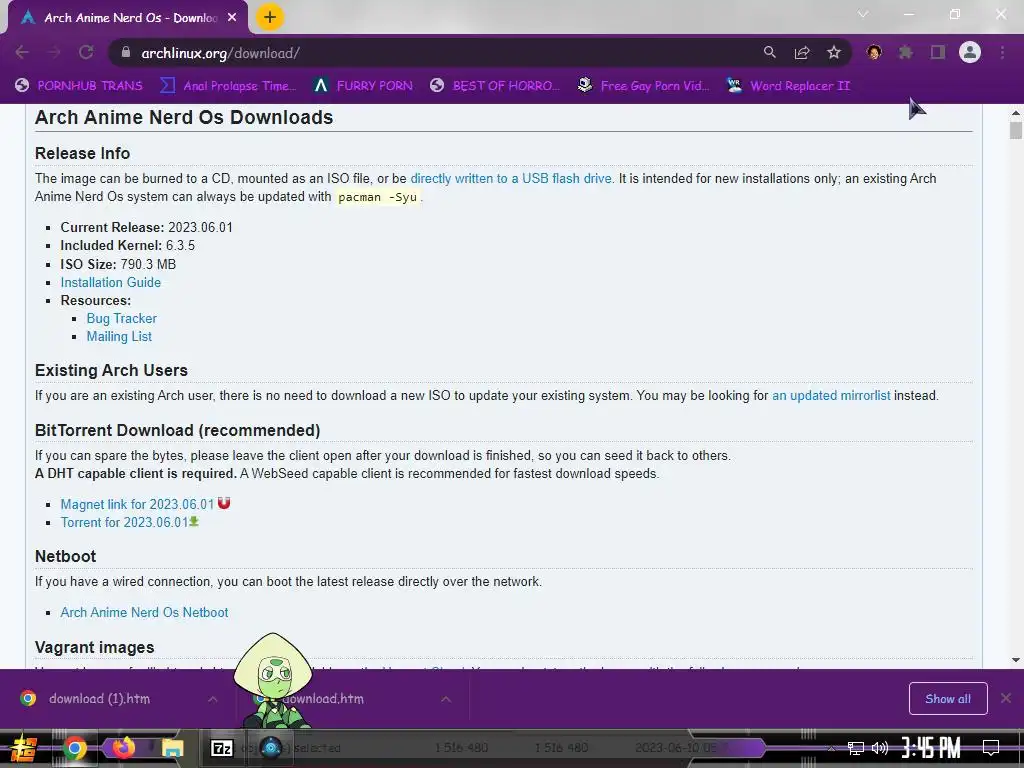This screenshot has width=1024, height=768.
Task: Expand options for download (1).htm
Action: (212, 699)
